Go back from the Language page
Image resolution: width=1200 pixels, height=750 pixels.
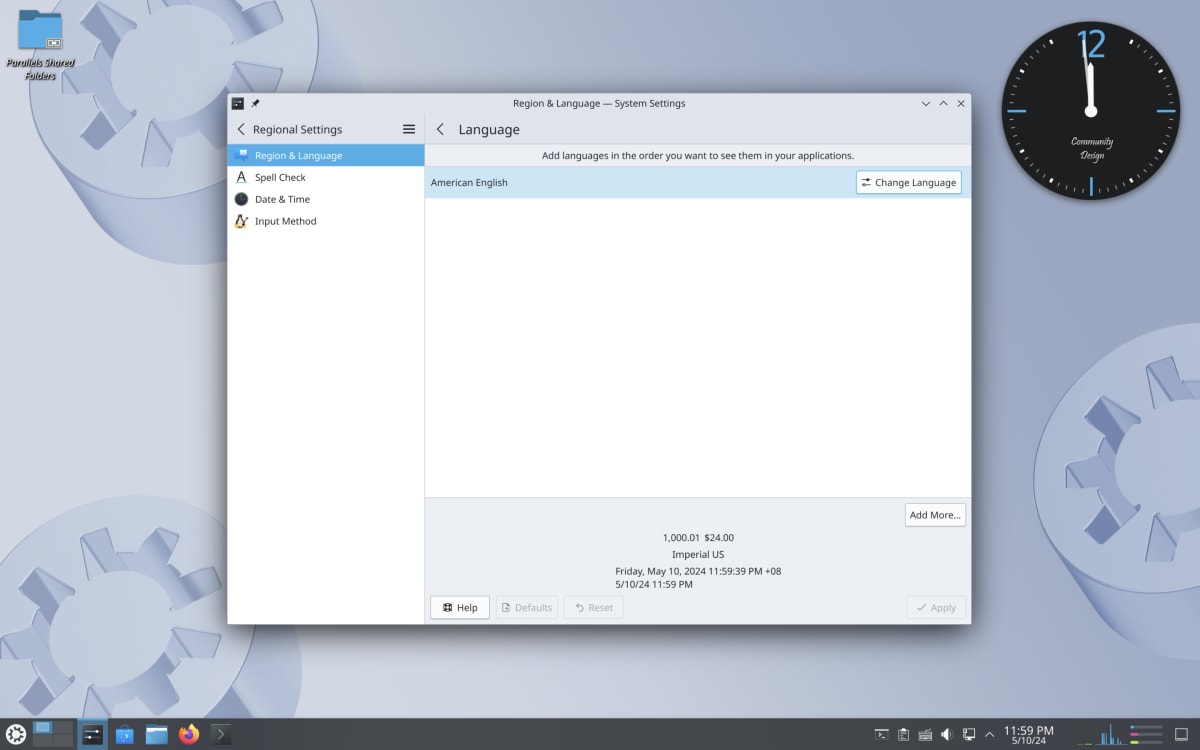[x=441, y=129]
